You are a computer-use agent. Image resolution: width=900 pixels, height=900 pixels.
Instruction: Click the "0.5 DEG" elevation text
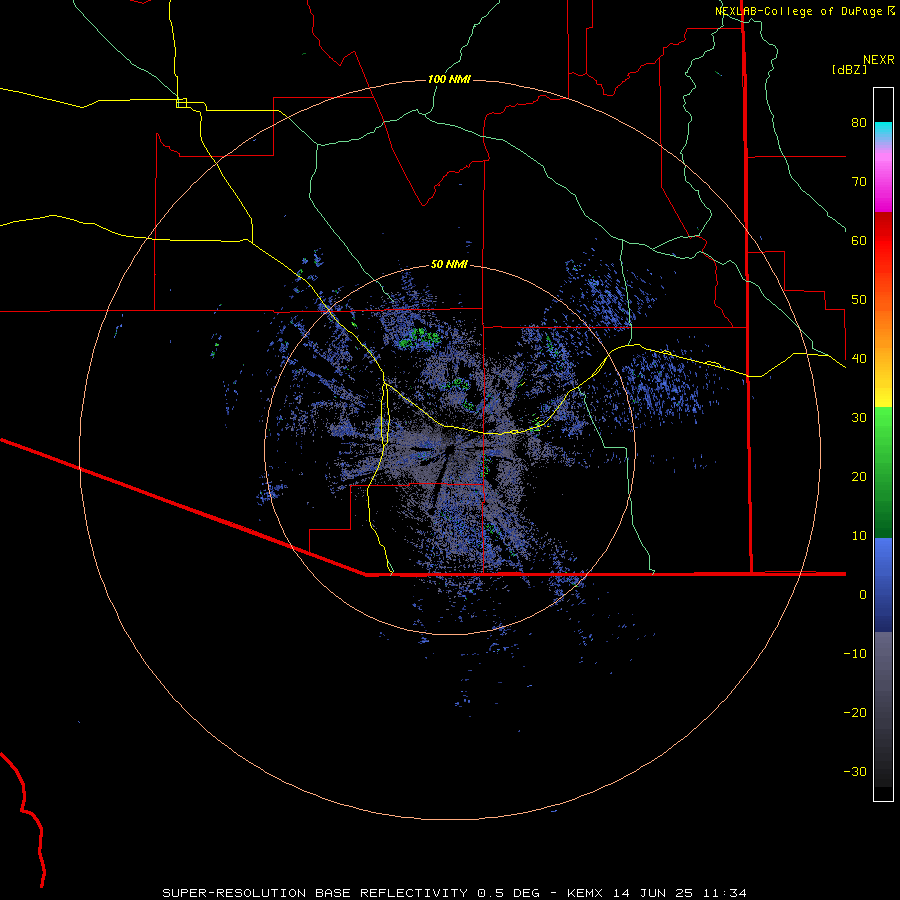(x=509, y=893)
